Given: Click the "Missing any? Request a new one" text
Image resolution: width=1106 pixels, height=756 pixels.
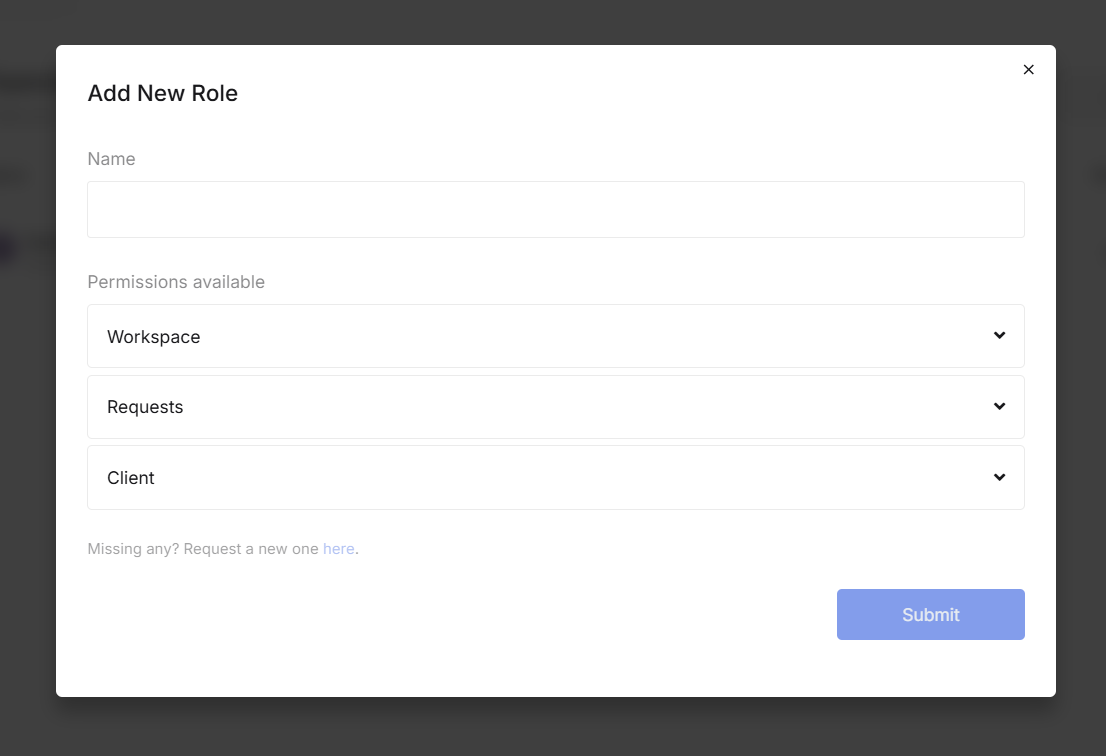Looking at the screenshot, I should pyautogui.click(x=203, y=549).
